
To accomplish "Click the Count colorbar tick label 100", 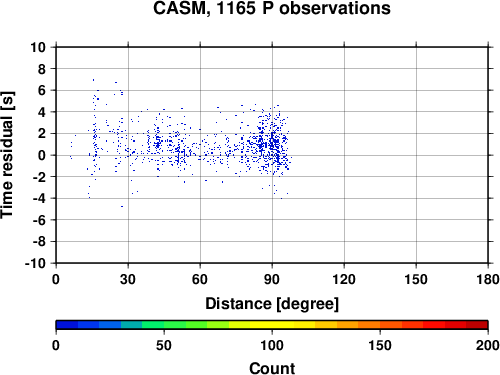I will [x=272, y=345].
